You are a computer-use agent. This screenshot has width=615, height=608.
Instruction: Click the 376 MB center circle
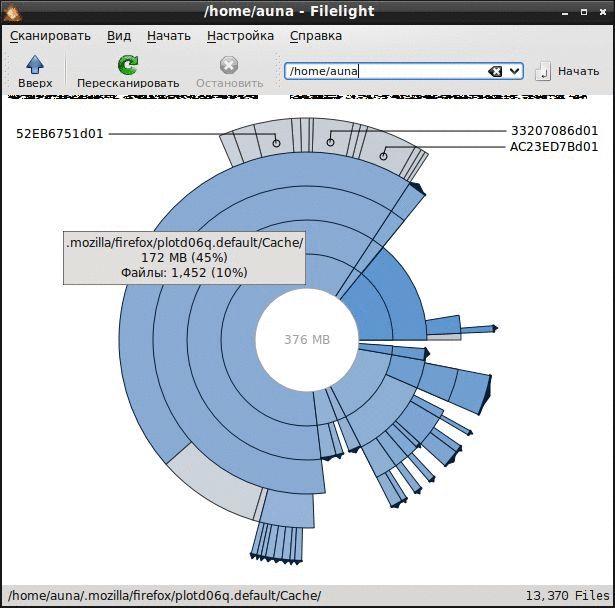pos(307,340)
